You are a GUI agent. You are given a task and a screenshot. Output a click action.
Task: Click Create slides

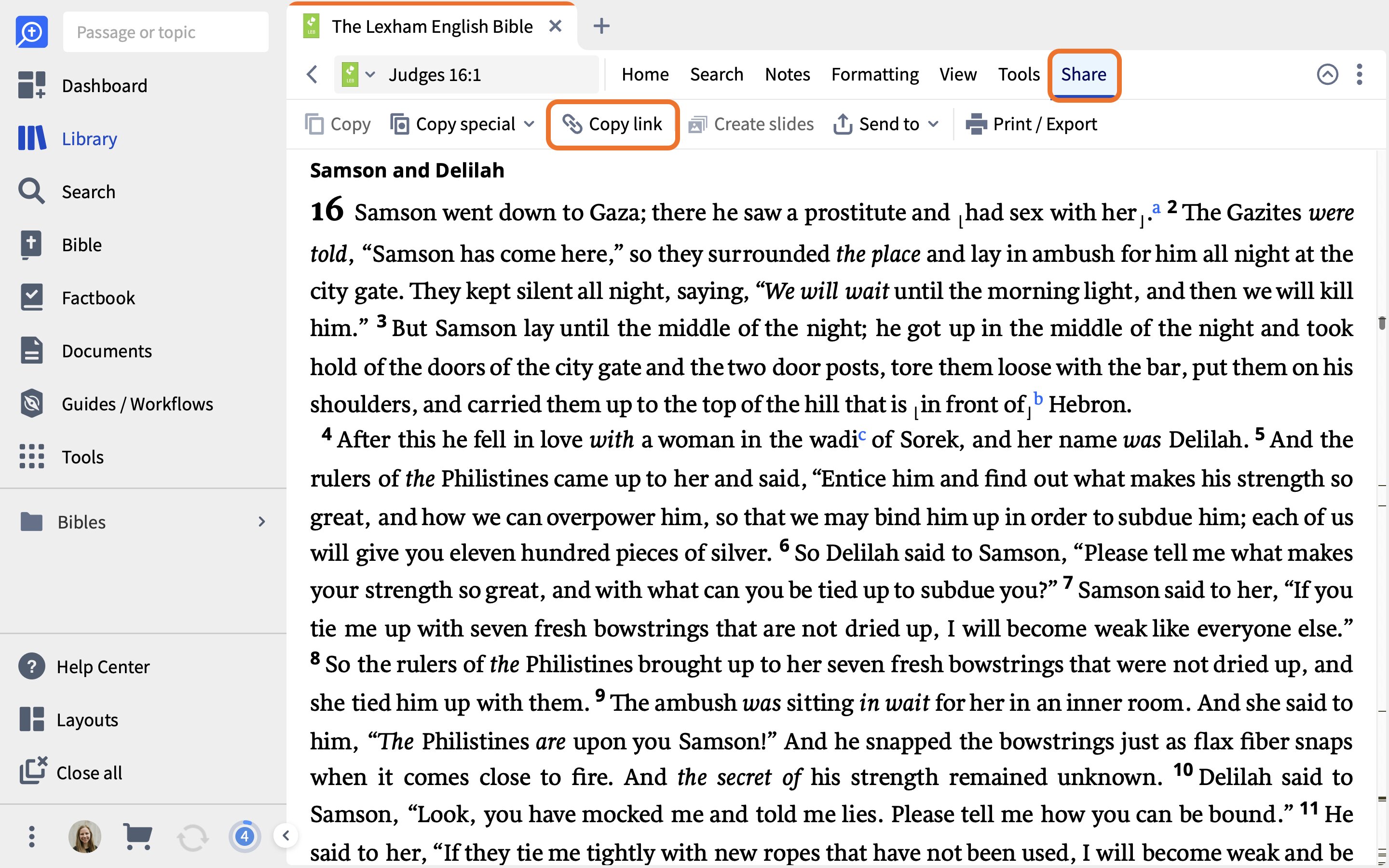pos(751,124)
